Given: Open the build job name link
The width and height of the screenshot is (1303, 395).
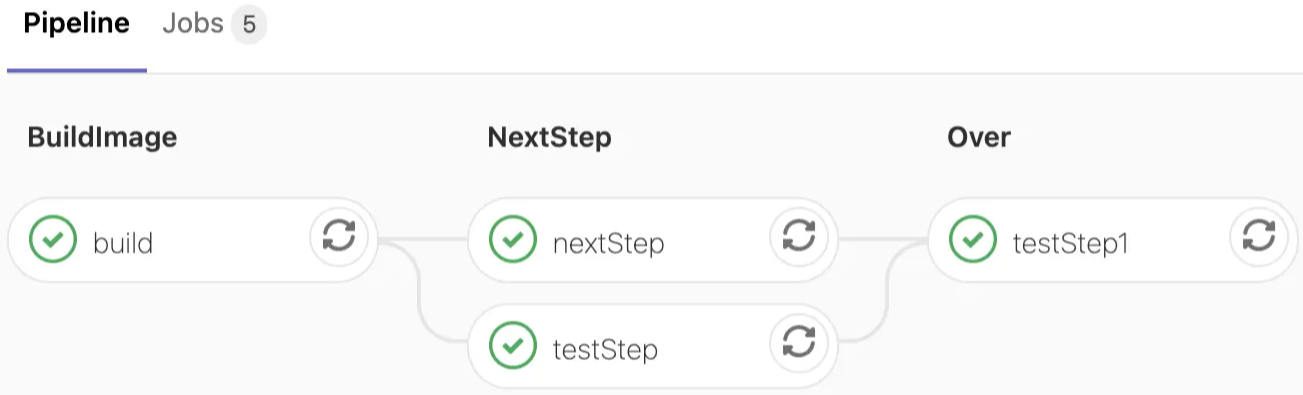Looking at the screenshot, I should pos(123,242).
